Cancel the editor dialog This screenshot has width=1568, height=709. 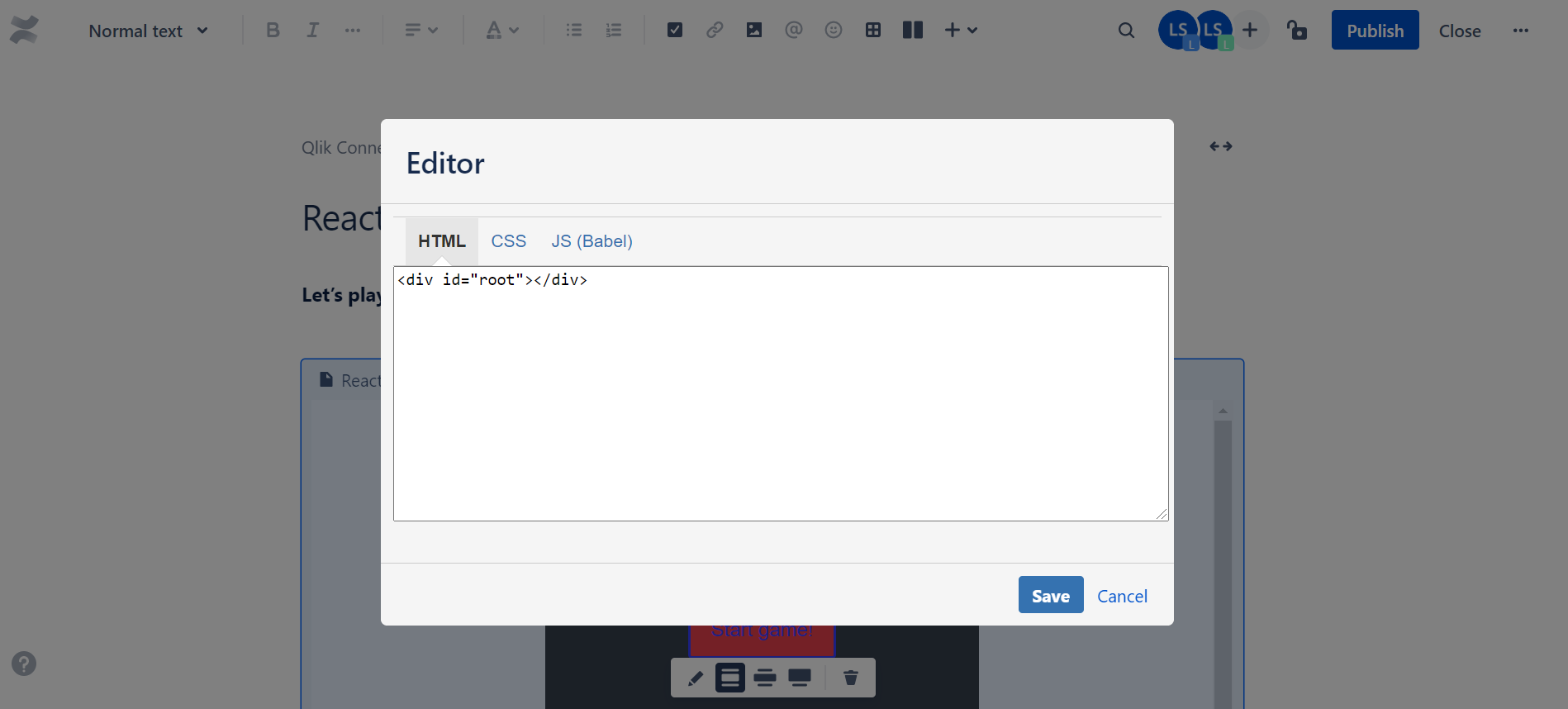click(x=1122, y=596)
